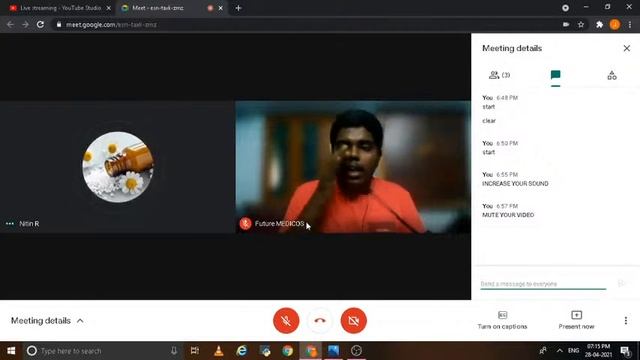Open the Activities tab with the shapes icon
Viewport: 640px width, 360px height.
pos(611,75)
